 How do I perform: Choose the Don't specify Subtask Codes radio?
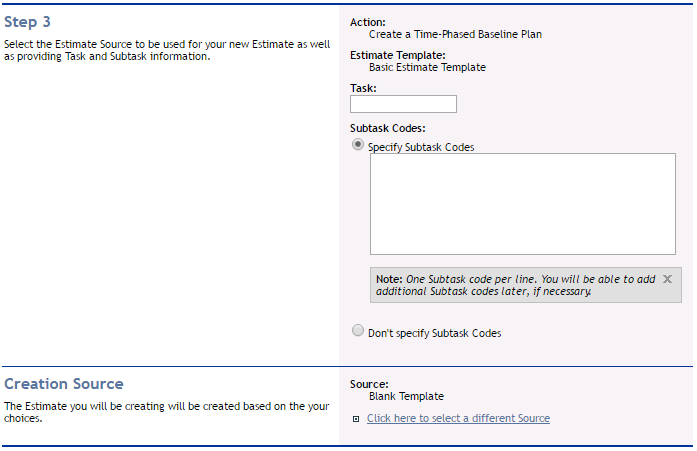pyautogui.click(x=357, y=331)
